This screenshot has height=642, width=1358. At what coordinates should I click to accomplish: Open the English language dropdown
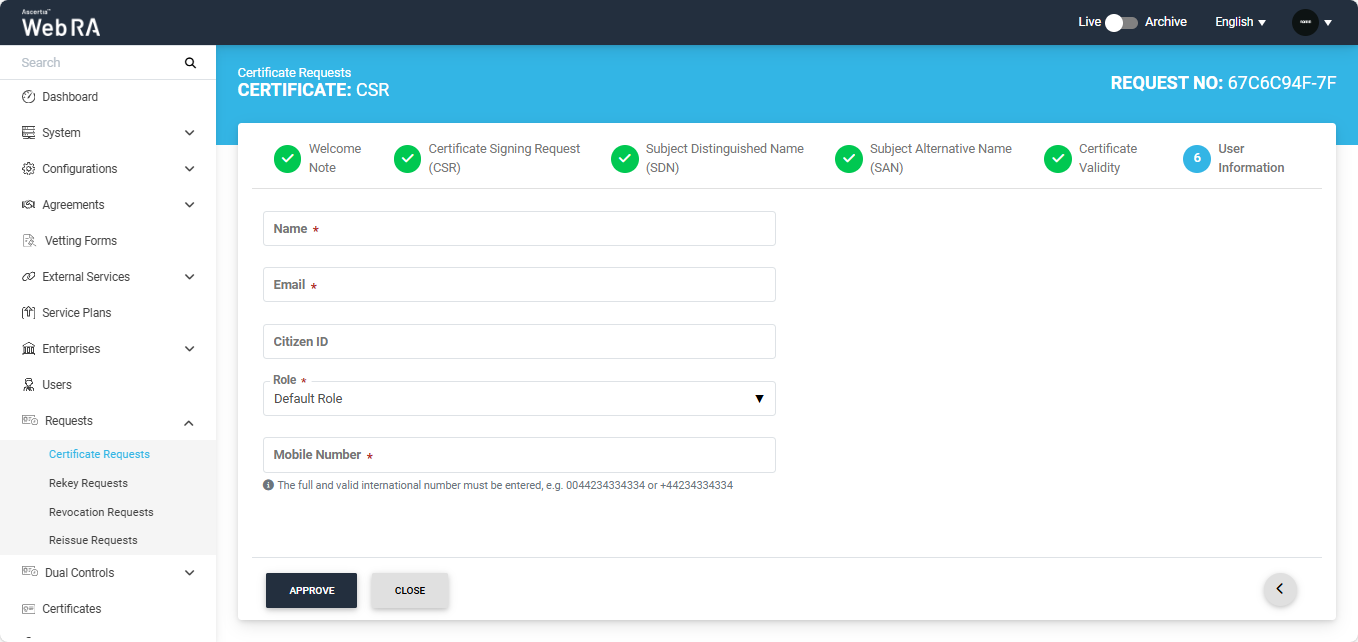1240,22
